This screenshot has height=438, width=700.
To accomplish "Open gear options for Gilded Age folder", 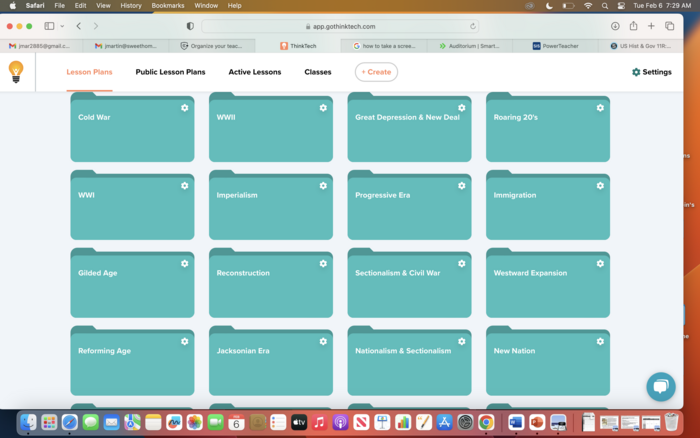I will coord(184,264).
